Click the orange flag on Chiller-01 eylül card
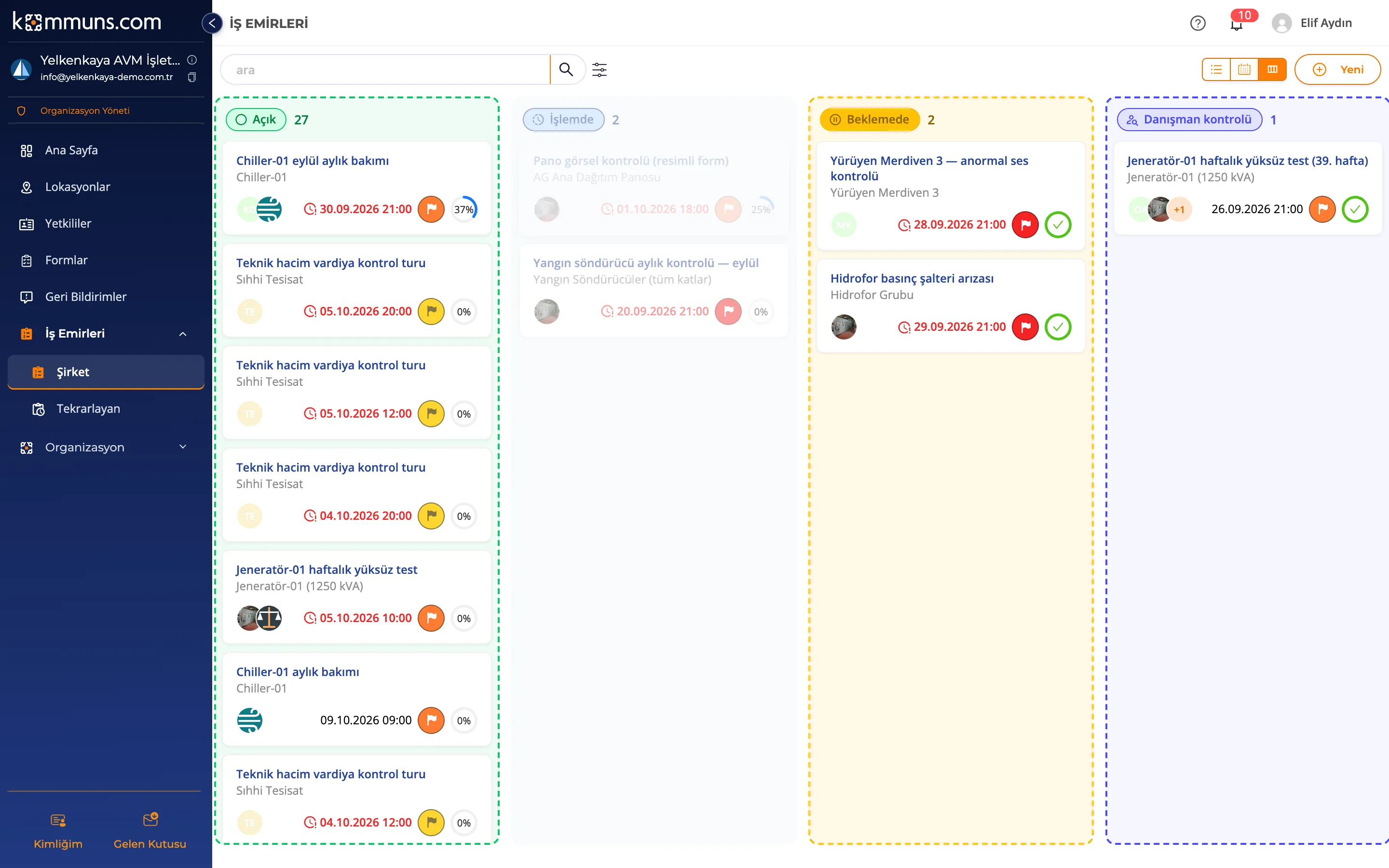The width and height of the screenshot is (1389, 868). pos(431,209)
